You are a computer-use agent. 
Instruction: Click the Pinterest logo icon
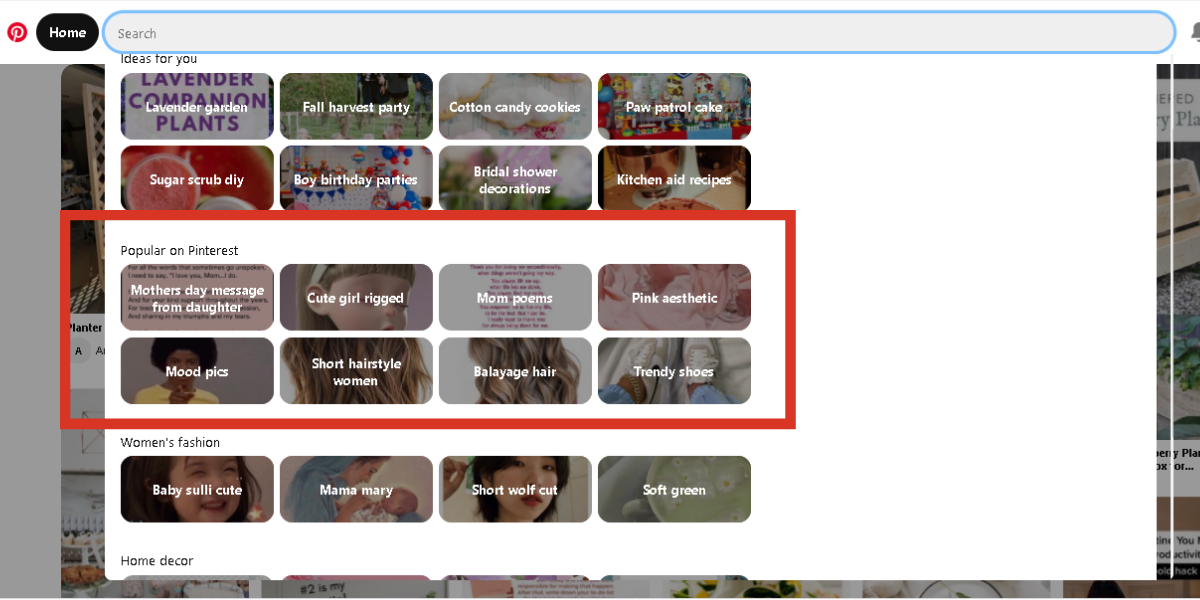17,32
